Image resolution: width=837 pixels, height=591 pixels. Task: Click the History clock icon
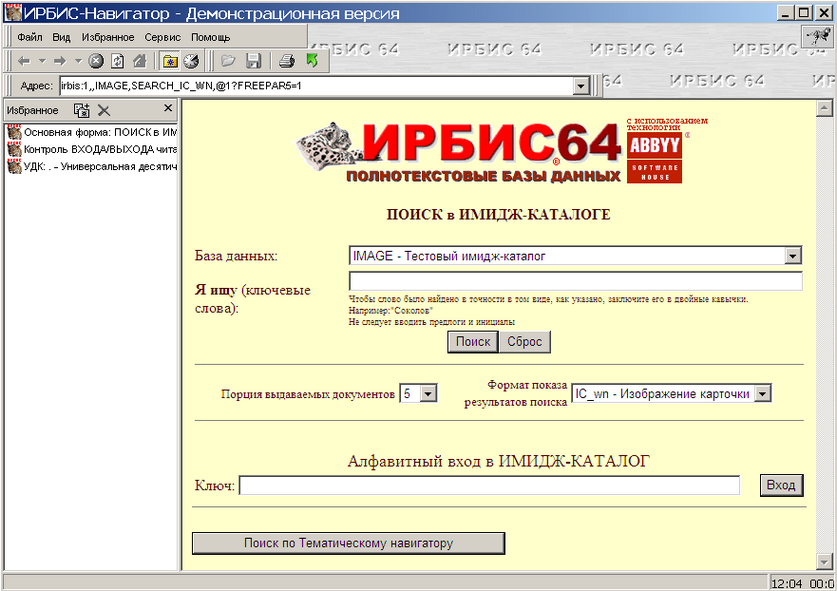pos(190,61)
